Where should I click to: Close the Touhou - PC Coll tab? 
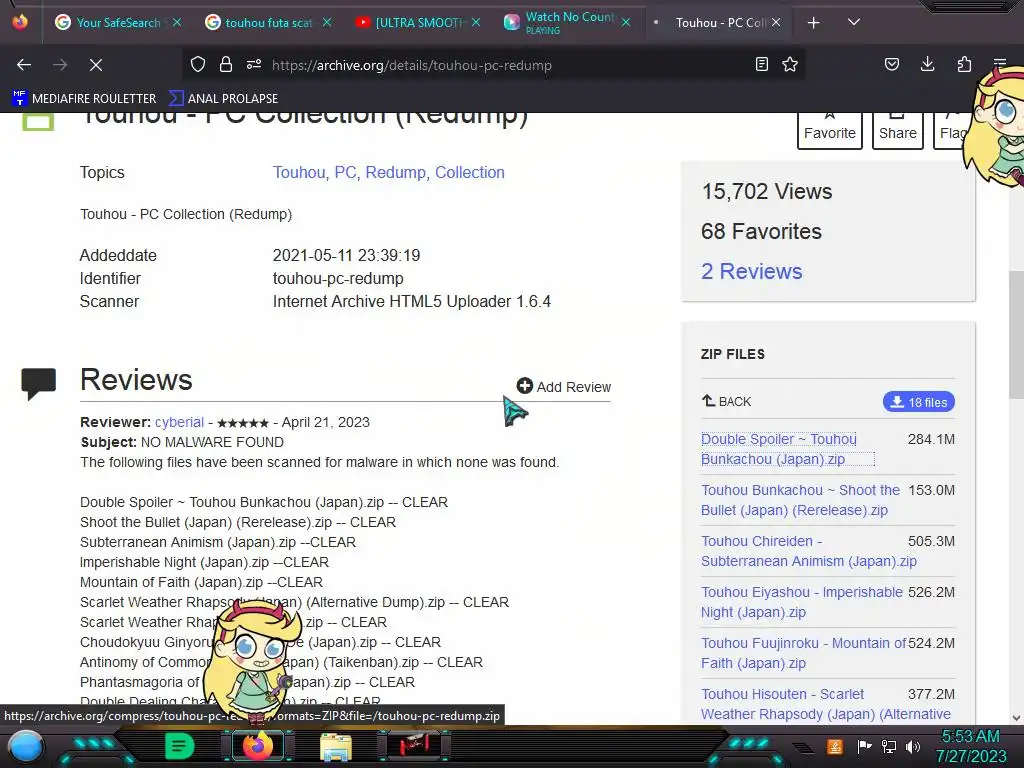point(776,22)
